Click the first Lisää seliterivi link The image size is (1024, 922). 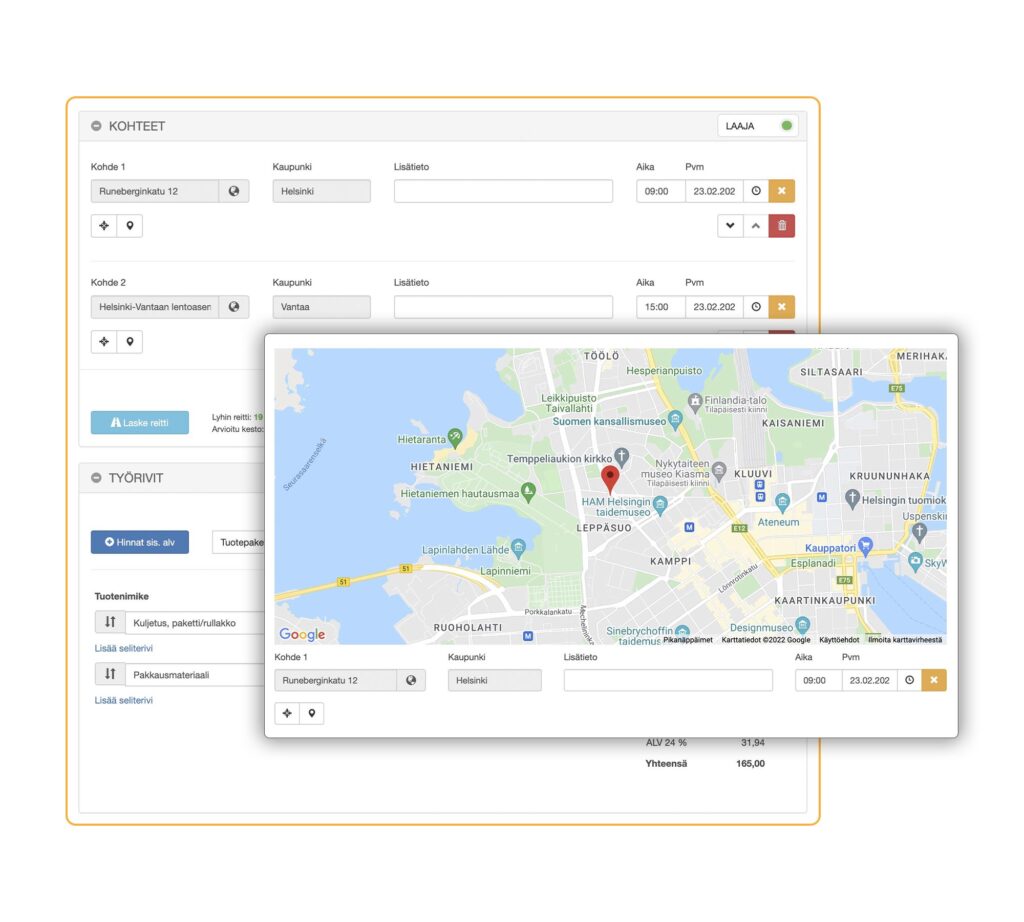[123, 648]
